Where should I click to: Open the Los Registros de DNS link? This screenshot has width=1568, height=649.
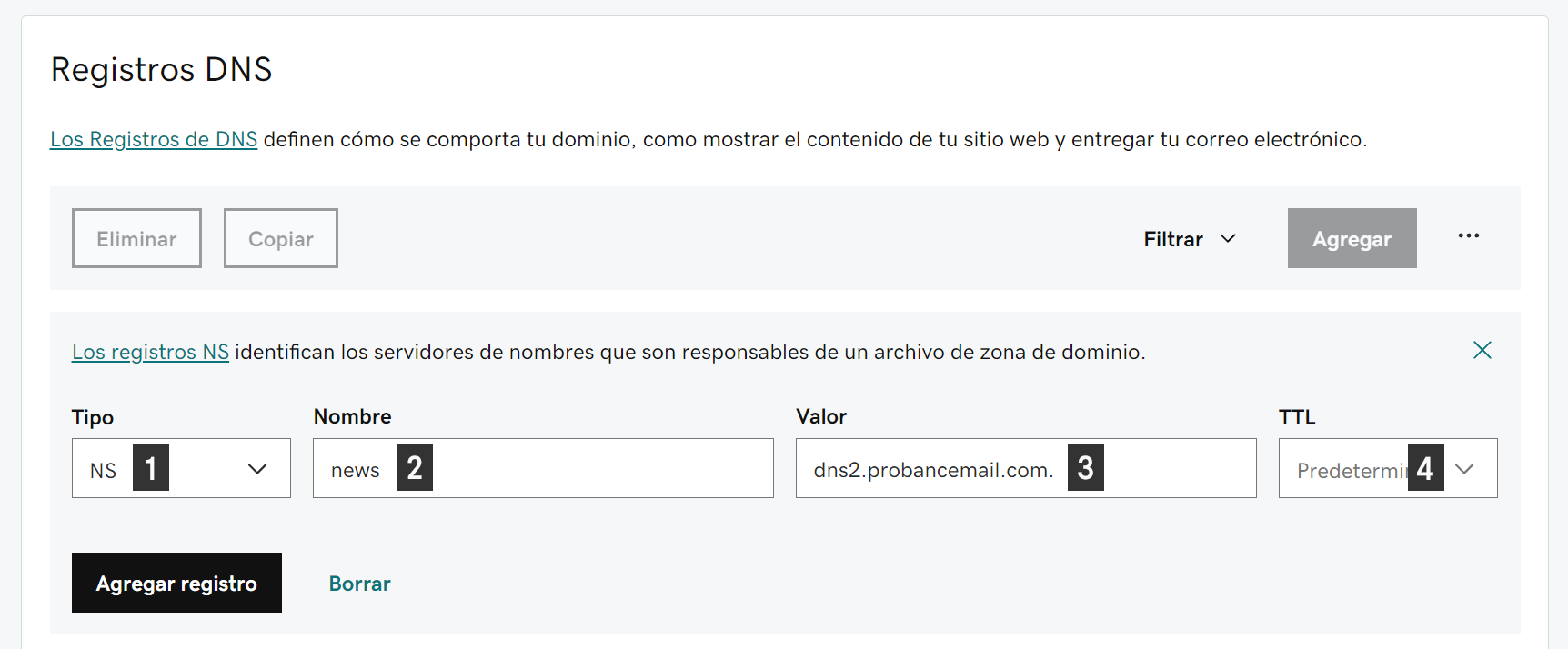pyautogui.click(x=154, y=139)
